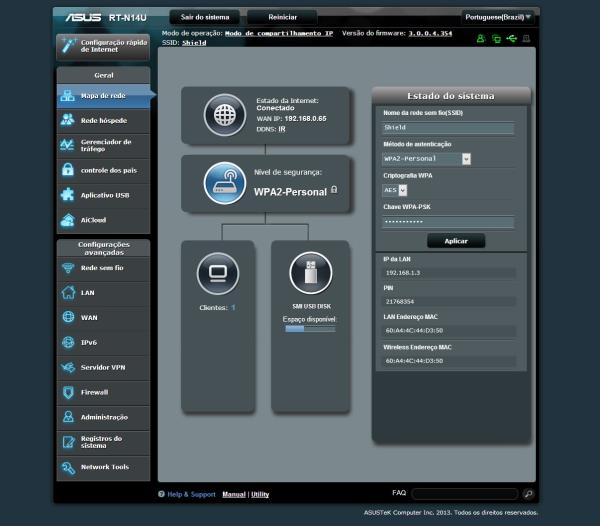Click the Help & Support link
This screenshot has height=526, width=600.
point(191,494)
